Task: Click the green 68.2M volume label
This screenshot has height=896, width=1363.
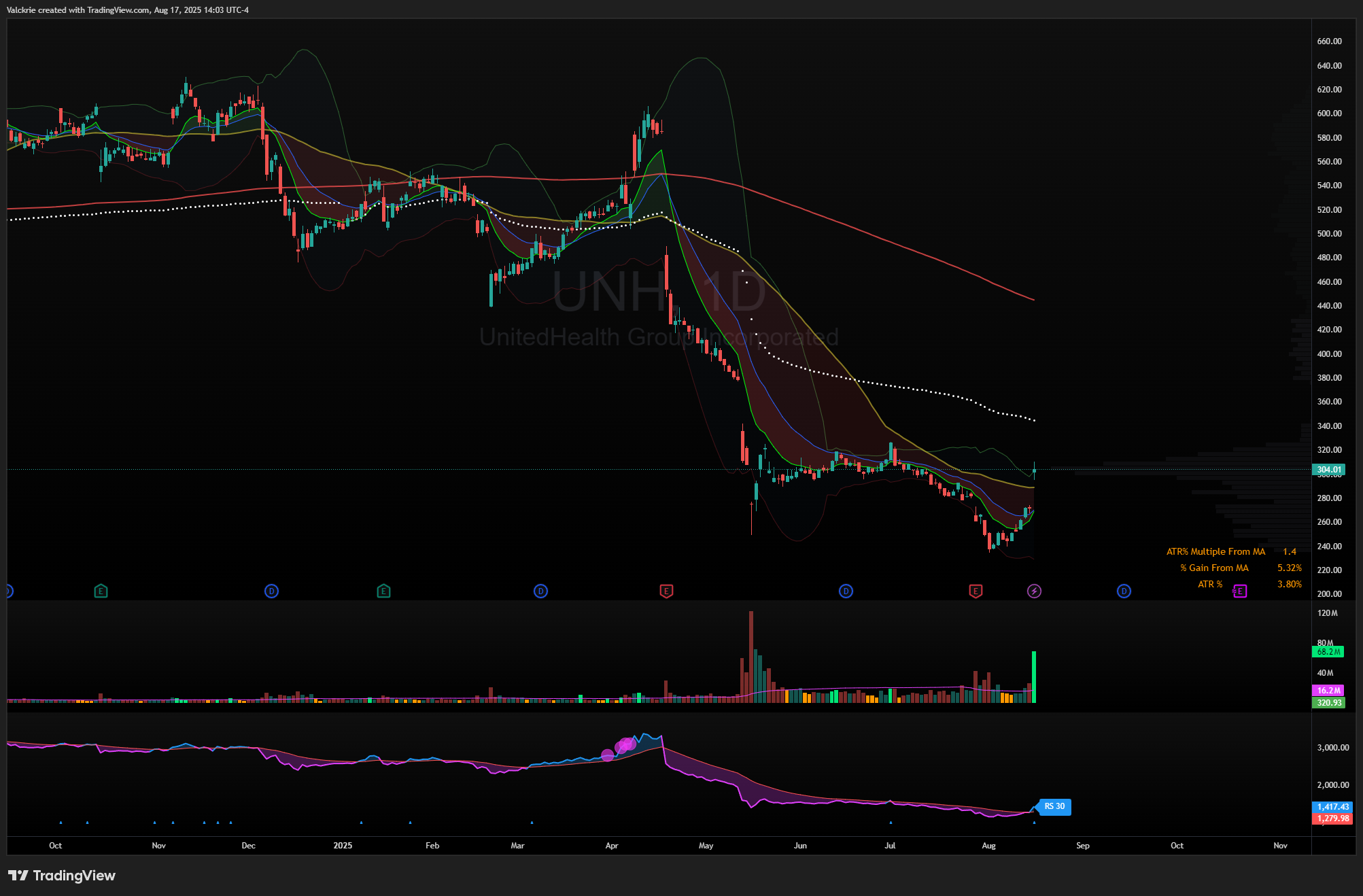Action: (x=1328, y=652)
